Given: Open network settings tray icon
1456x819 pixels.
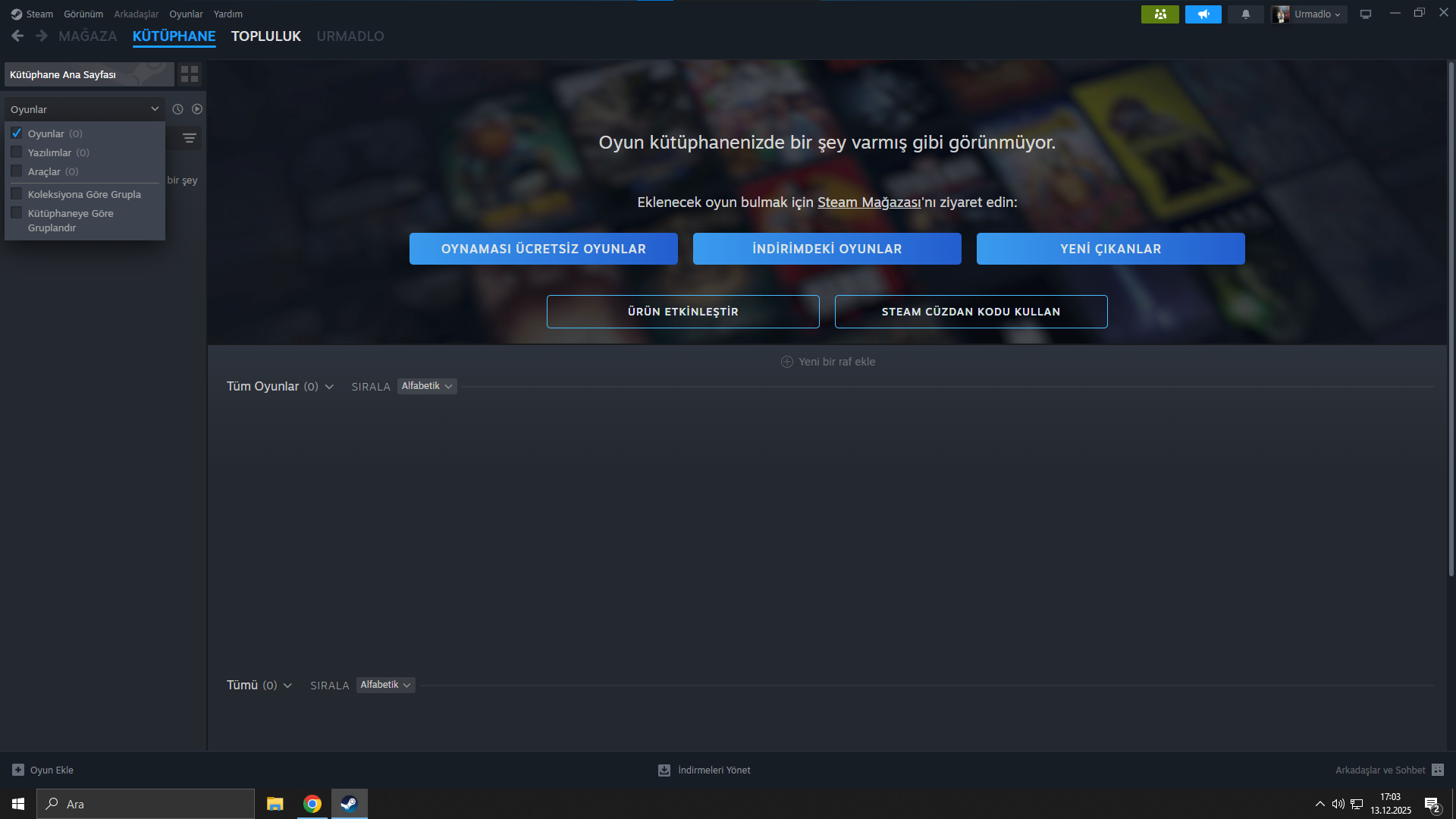Looking at the screenshot, I should [1357, 804].
